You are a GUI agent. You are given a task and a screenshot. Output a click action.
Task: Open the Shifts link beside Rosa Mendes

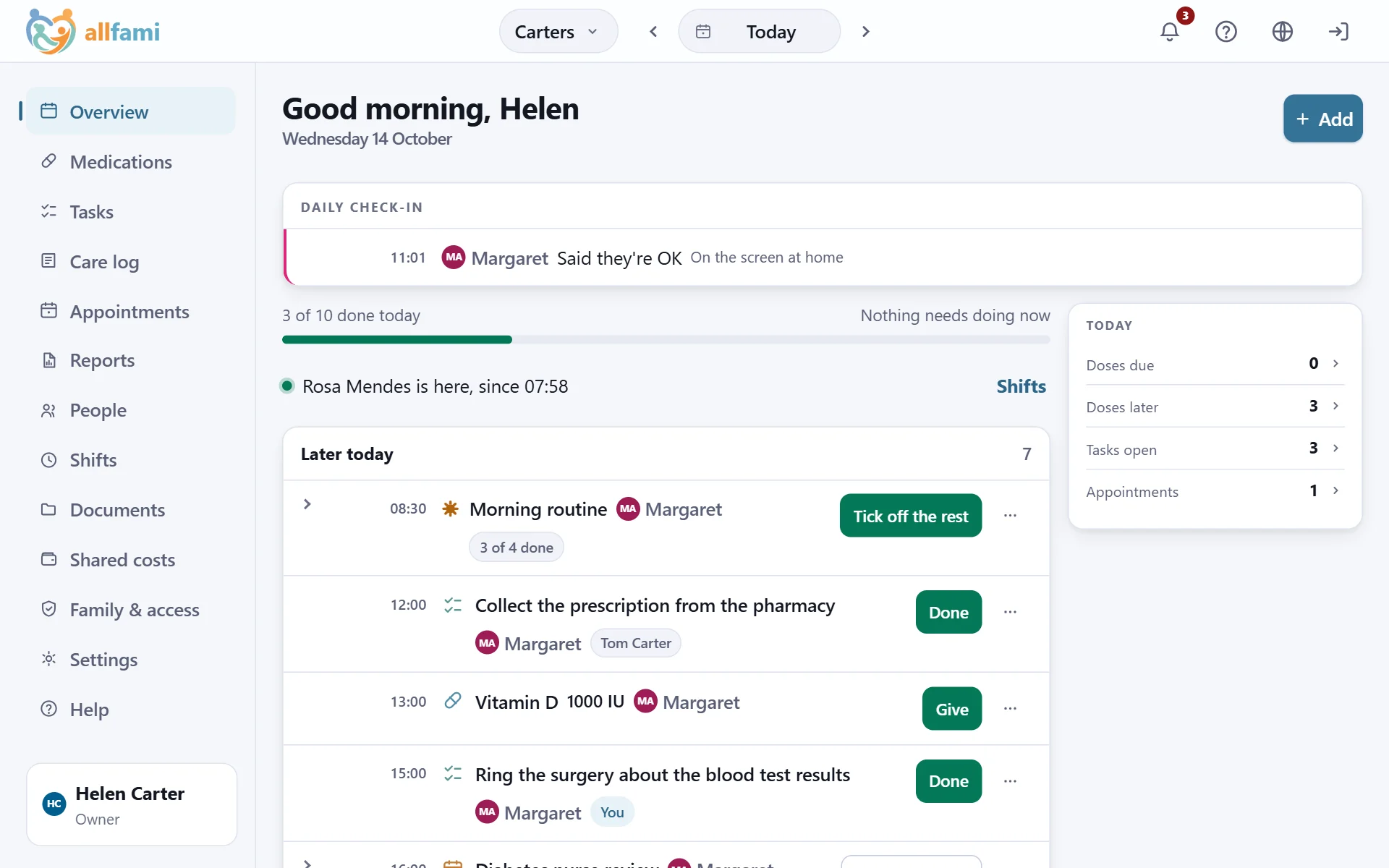[x=1021, y=386]
